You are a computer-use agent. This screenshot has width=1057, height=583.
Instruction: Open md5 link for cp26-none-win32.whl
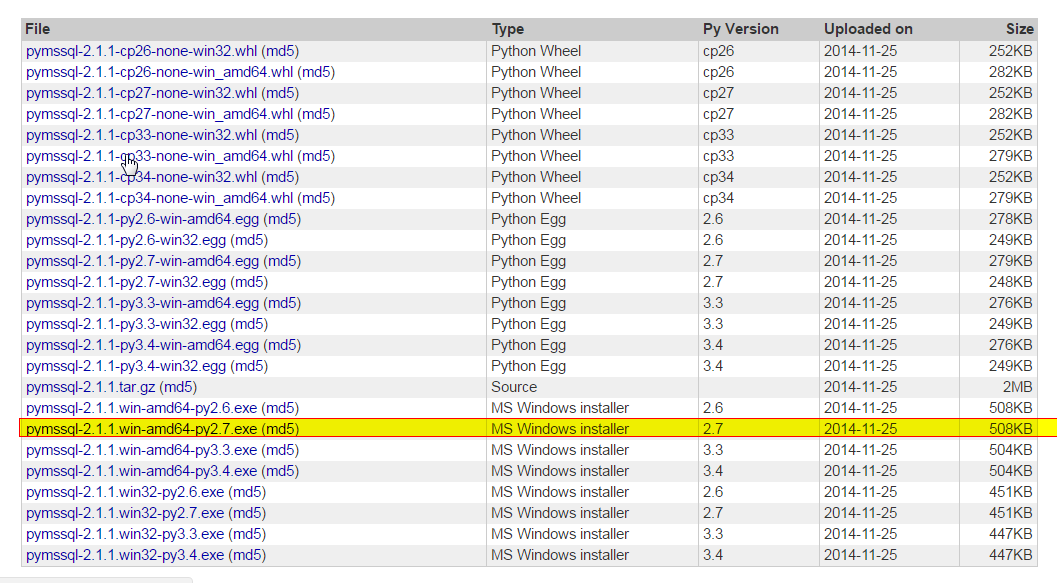(x=280, y=51)
